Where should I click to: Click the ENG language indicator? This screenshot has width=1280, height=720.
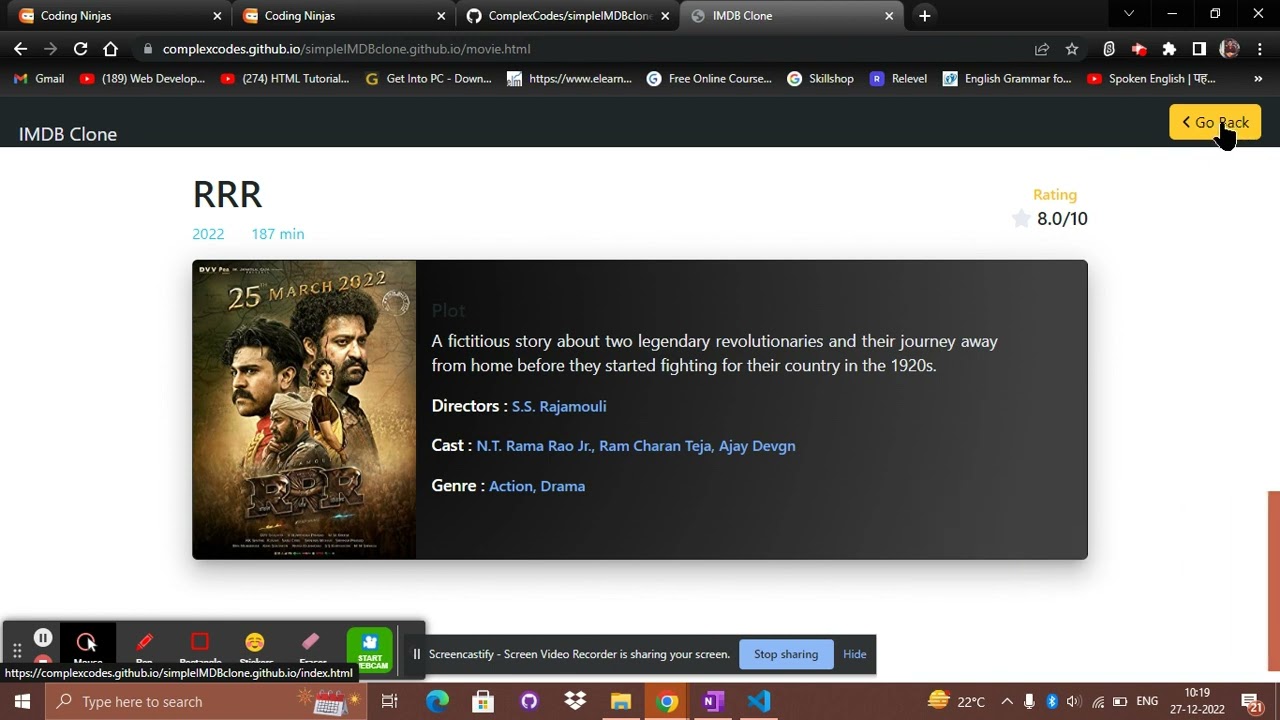tap(1147, 702)
